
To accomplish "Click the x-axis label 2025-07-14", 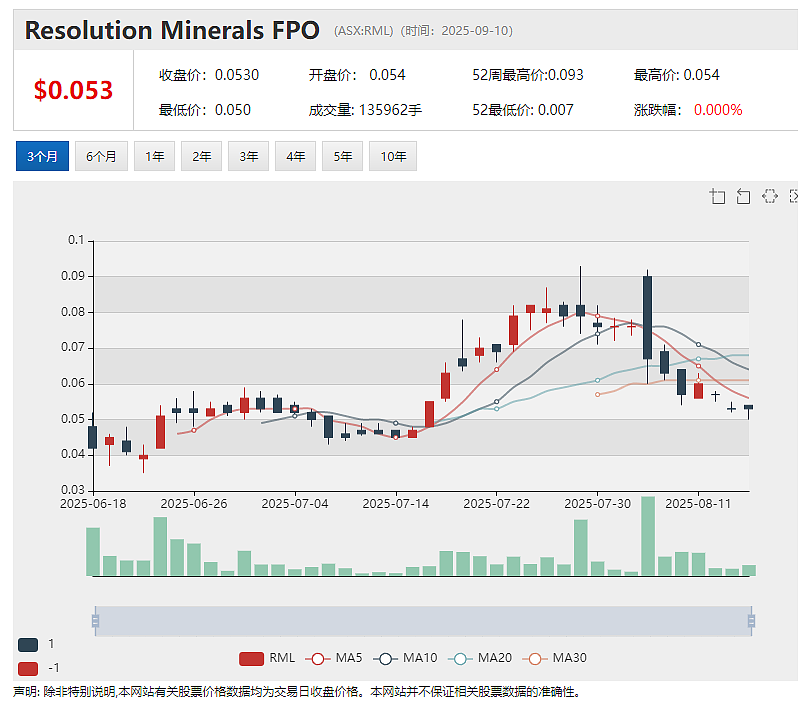I will (x=396, y=504).
